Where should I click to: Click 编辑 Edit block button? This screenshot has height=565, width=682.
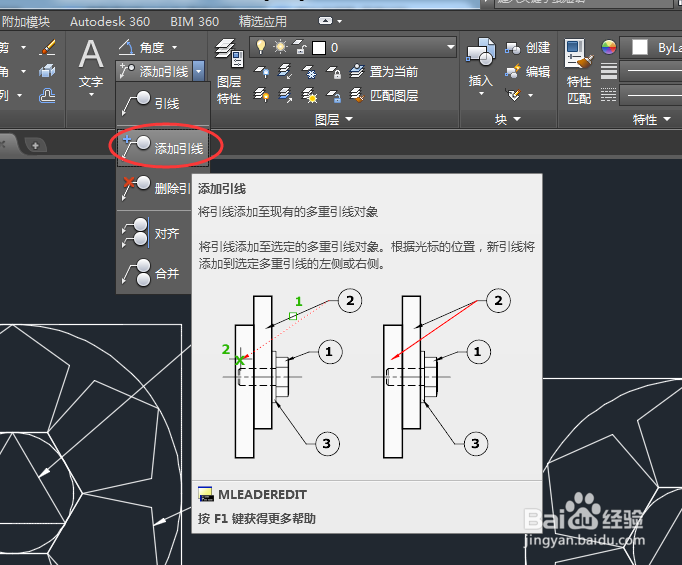(x=527, y=71)
